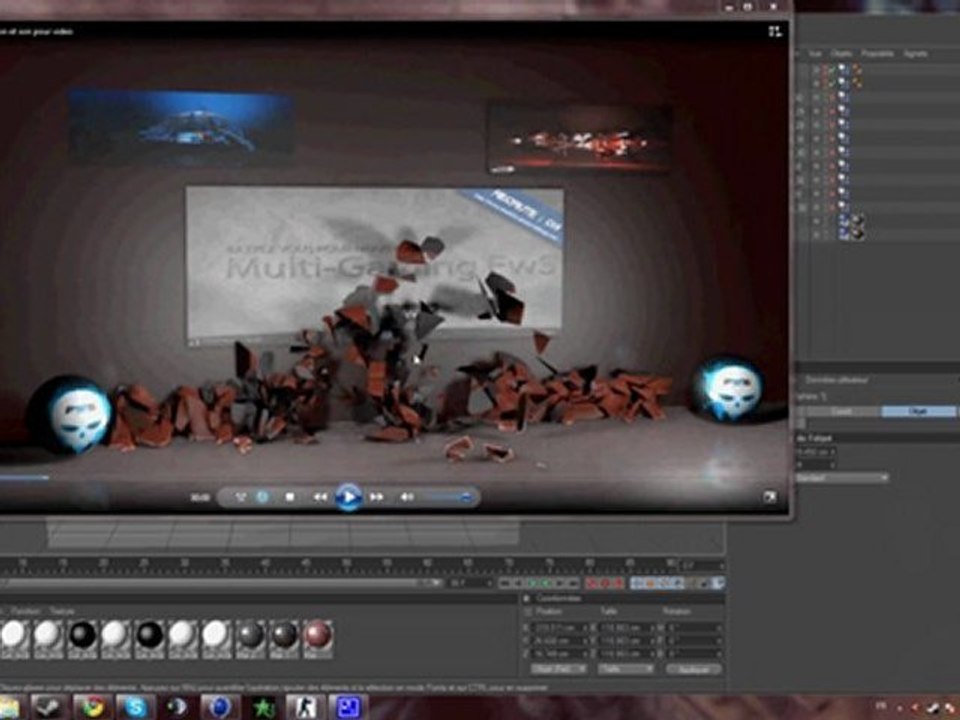Open the Fonction menu in material manager
Screen dimensions: 960x720
26,611
